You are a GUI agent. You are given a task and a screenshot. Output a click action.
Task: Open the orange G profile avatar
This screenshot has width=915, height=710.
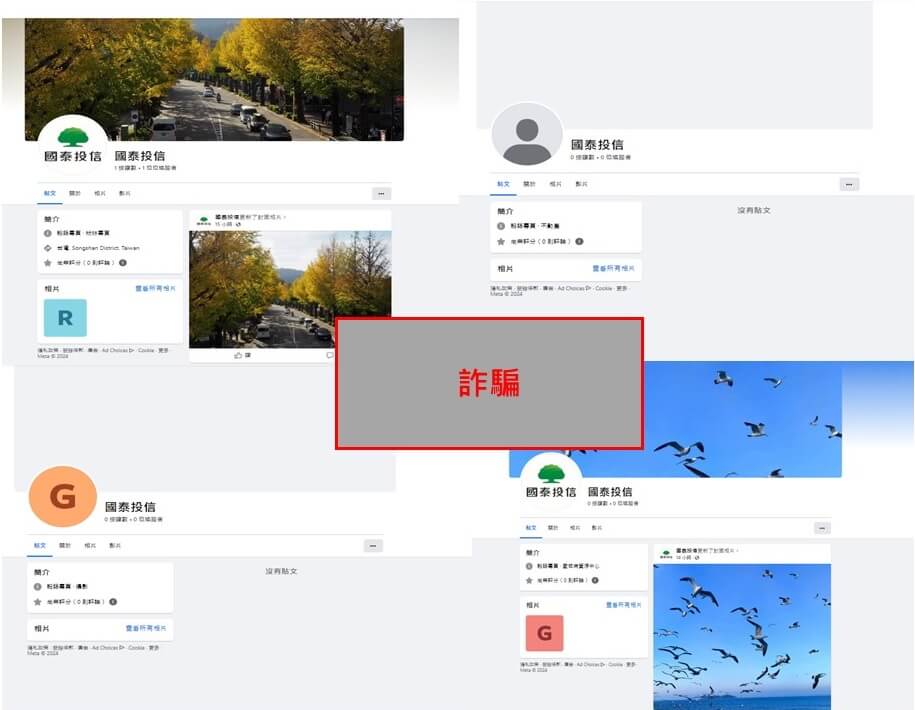(x=62, y=496)
